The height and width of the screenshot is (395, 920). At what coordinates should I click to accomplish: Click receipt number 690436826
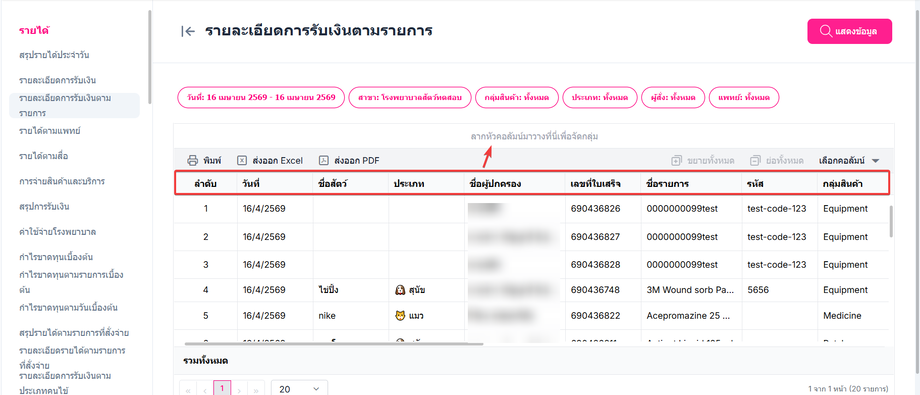pyautogui.click(x=596, y=208)
